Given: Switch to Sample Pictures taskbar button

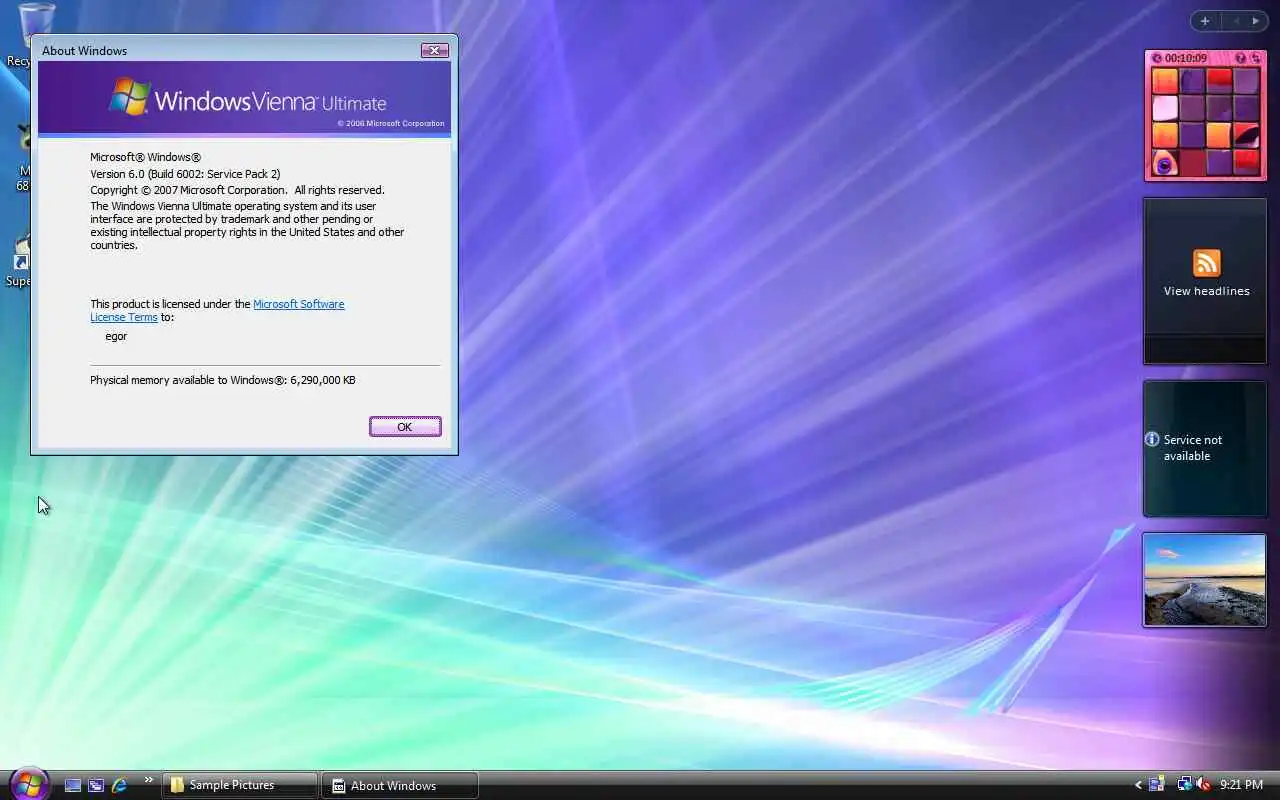Looking at the screenshot, I should 240,785.
